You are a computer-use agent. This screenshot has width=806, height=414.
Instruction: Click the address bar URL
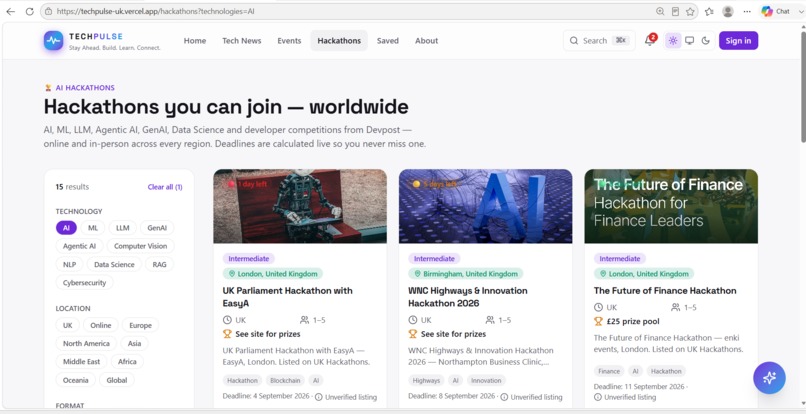point(155,11)
